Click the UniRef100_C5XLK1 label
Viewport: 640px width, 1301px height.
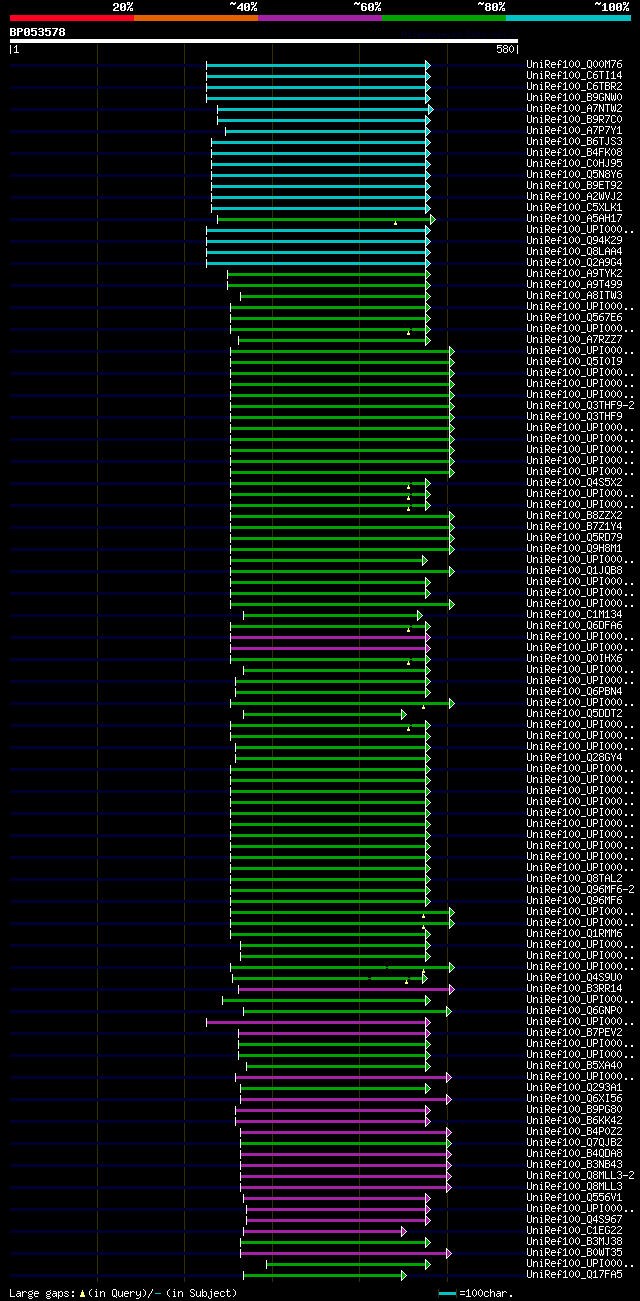click(574, 208)
